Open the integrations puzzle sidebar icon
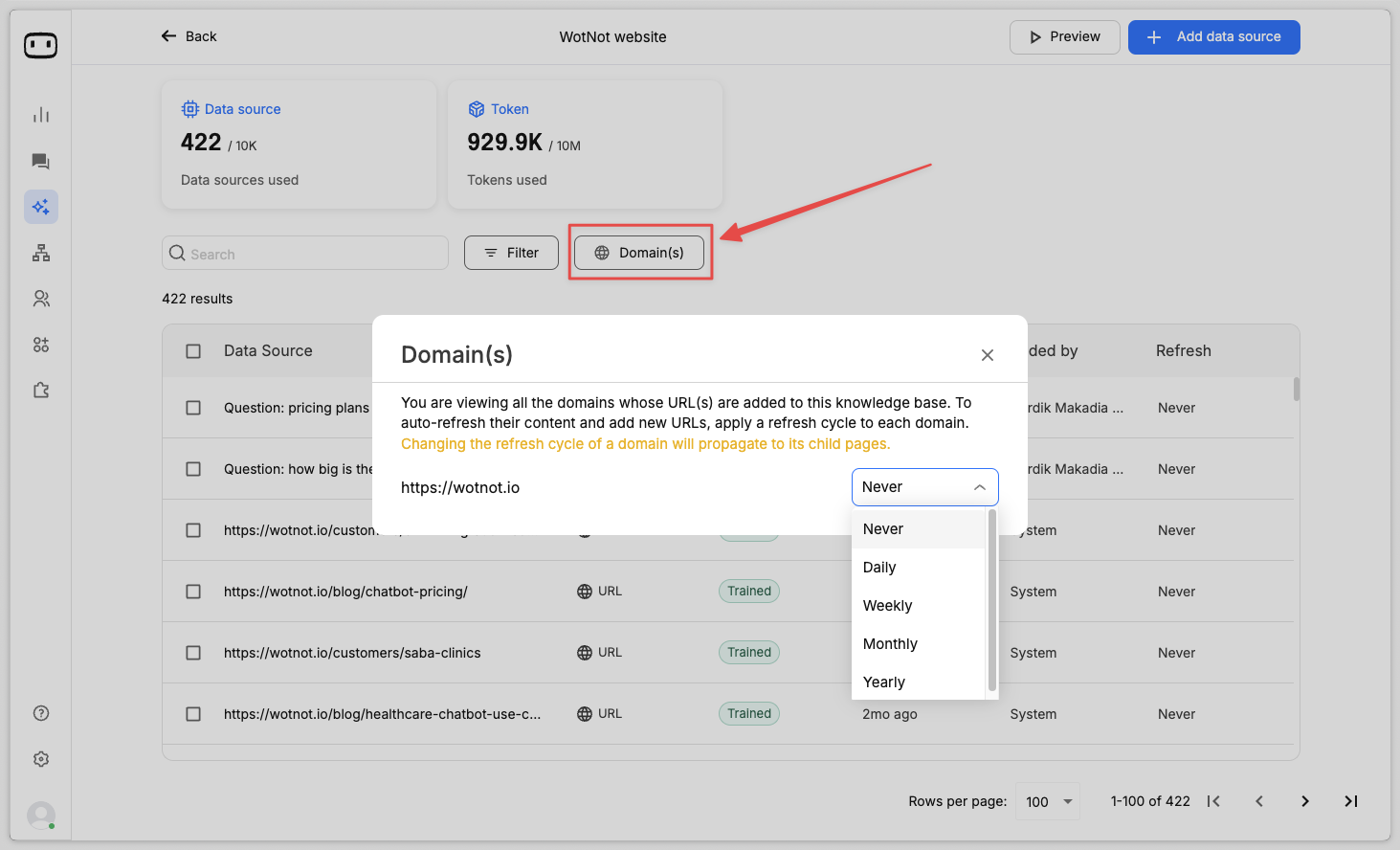 [x=41, y=391]
